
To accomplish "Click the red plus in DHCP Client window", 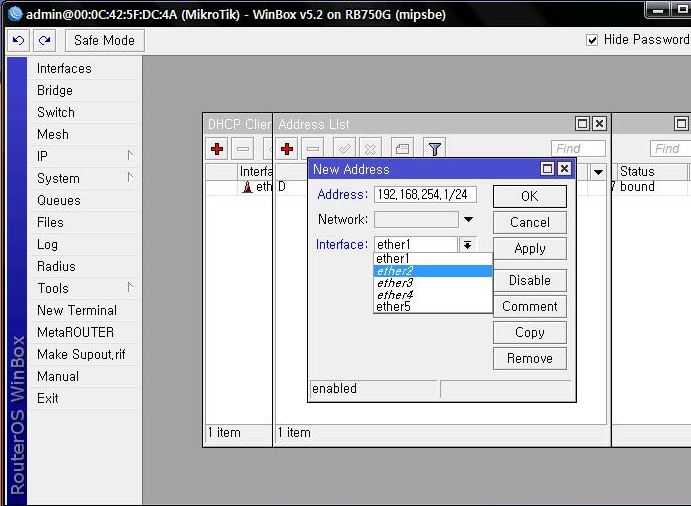I will [217, 149].
